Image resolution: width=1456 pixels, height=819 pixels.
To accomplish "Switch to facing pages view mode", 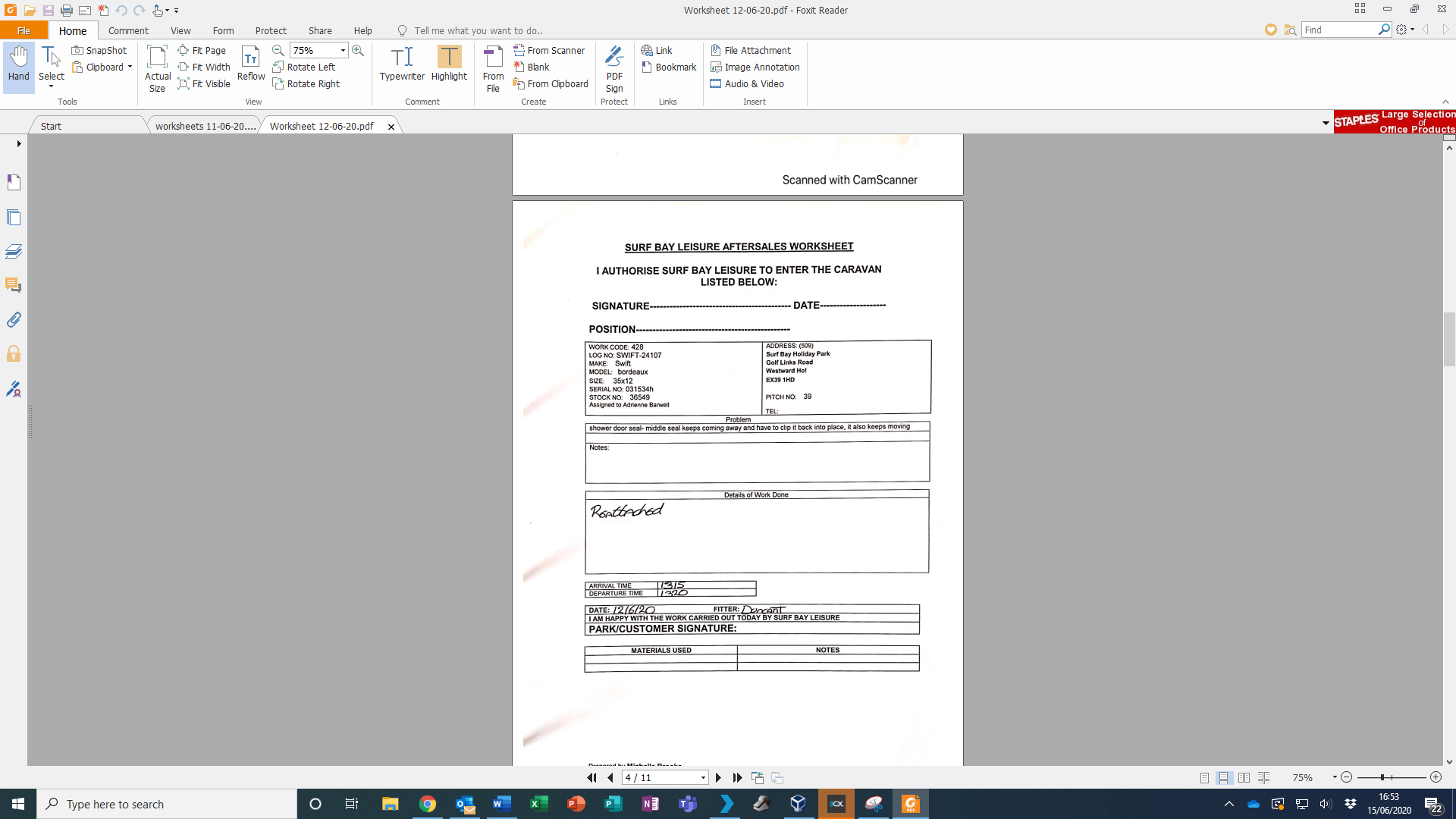I will [1244, 777].
